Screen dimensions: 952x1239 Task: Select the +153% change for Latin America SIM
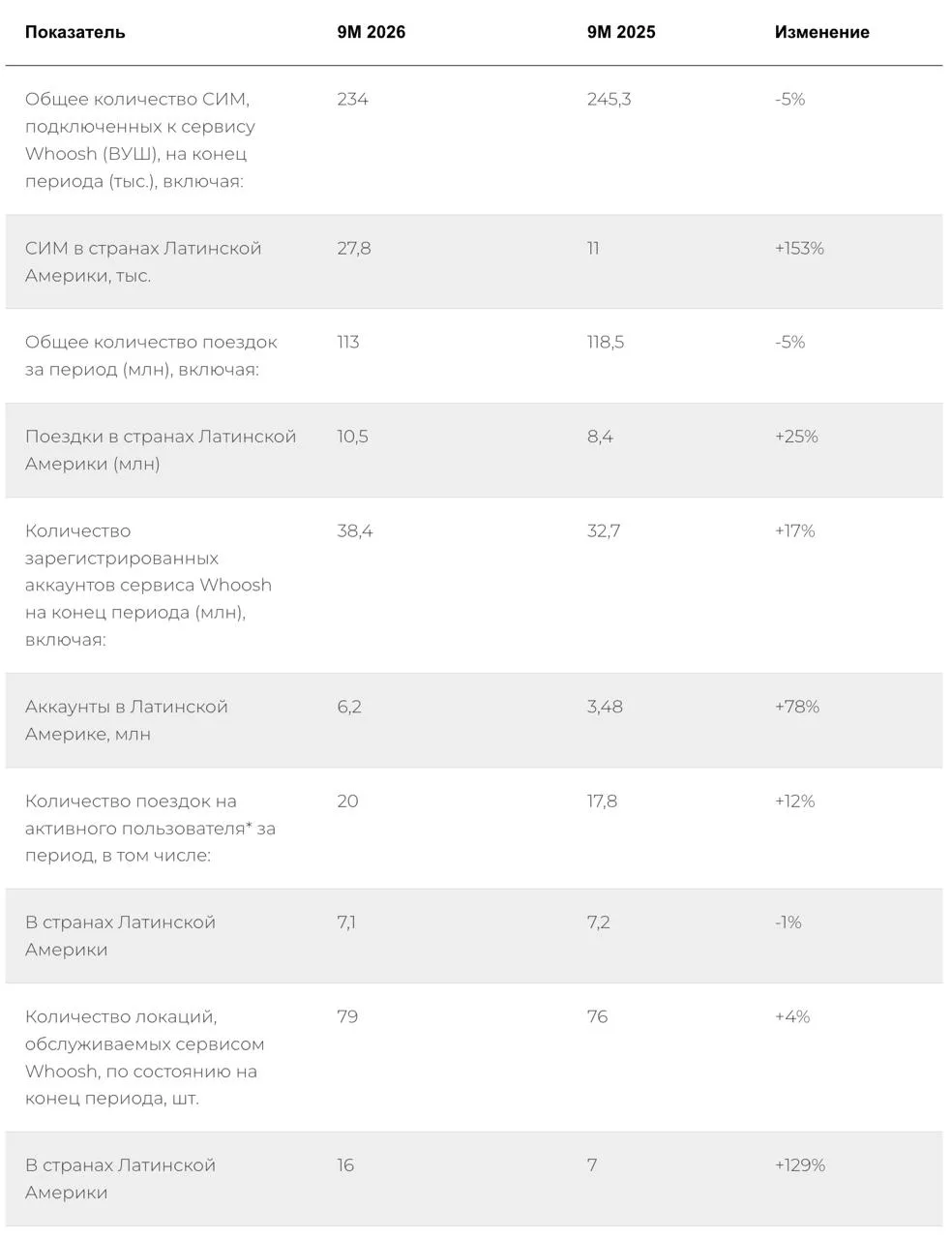click(799, 248)
